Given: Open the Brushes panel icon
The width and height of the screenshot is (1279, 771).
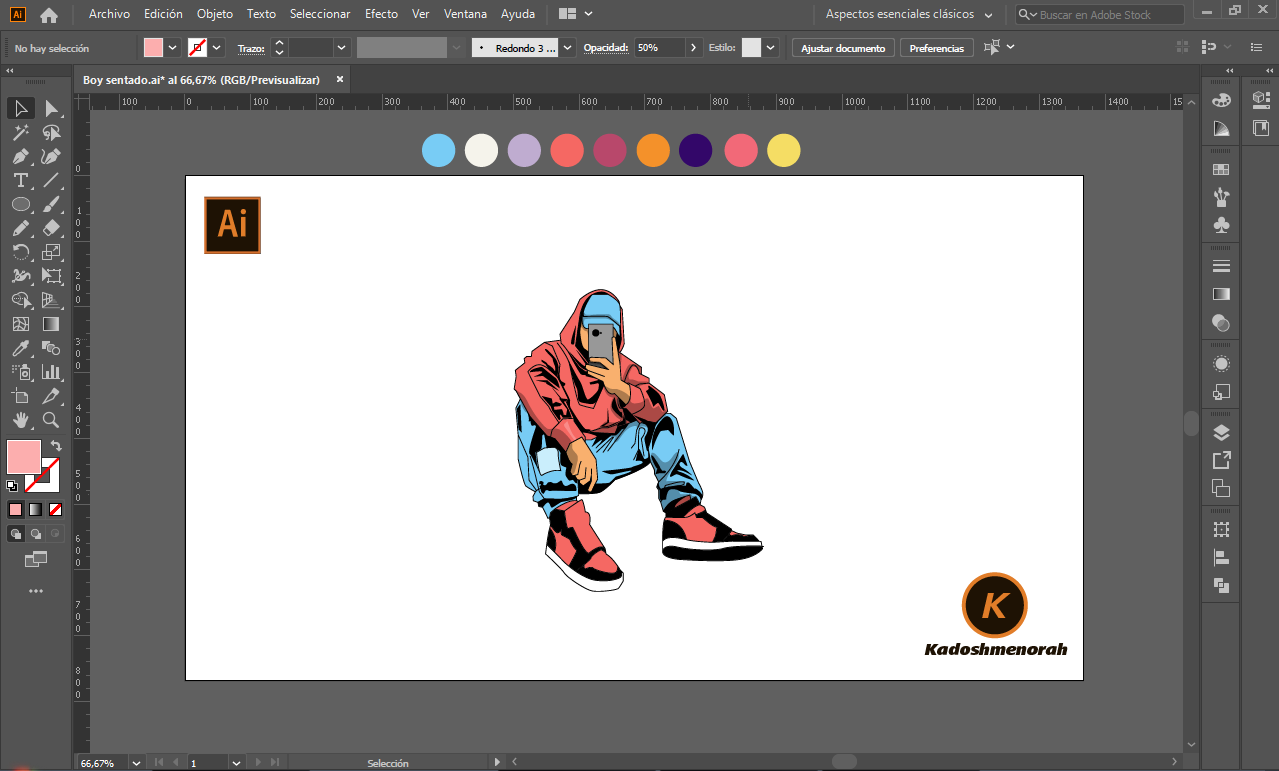Looking at the screenshot, I should [1221, 198].
